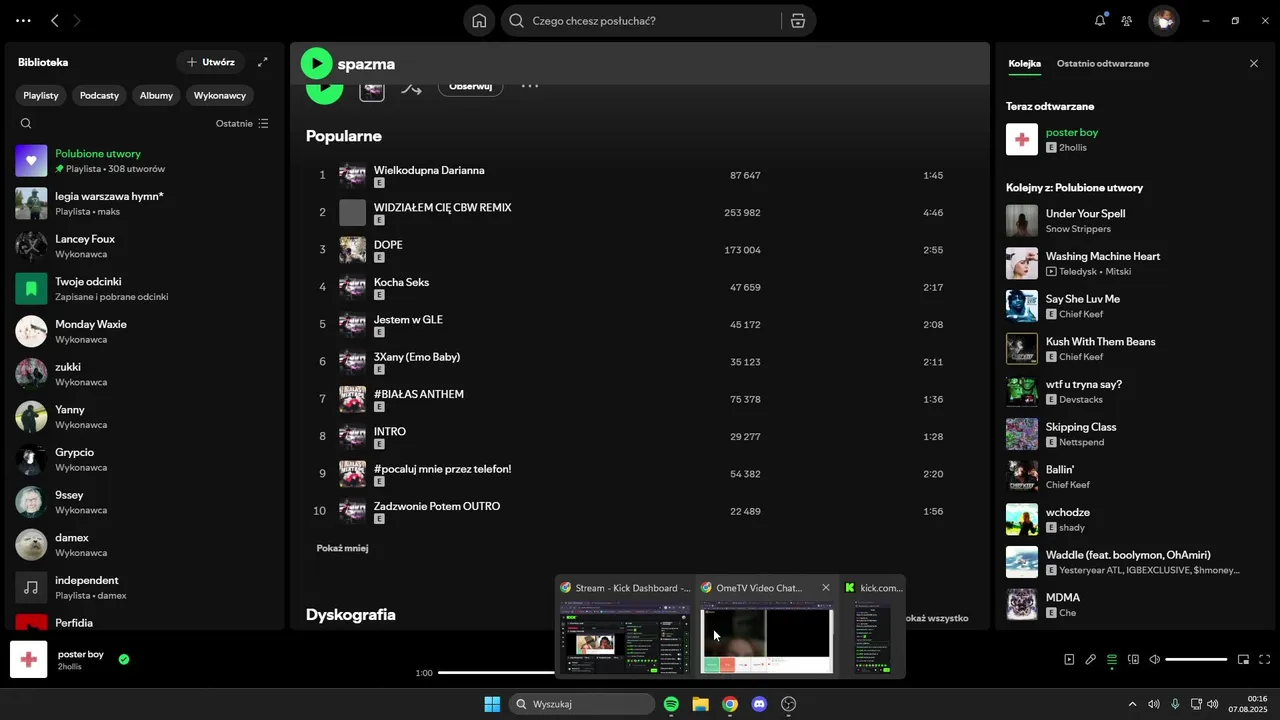This screenshot has width=1280, height=720.
Task: Switch to Stream - Kick Dashboard preview
Action: [x=625, y=627]
